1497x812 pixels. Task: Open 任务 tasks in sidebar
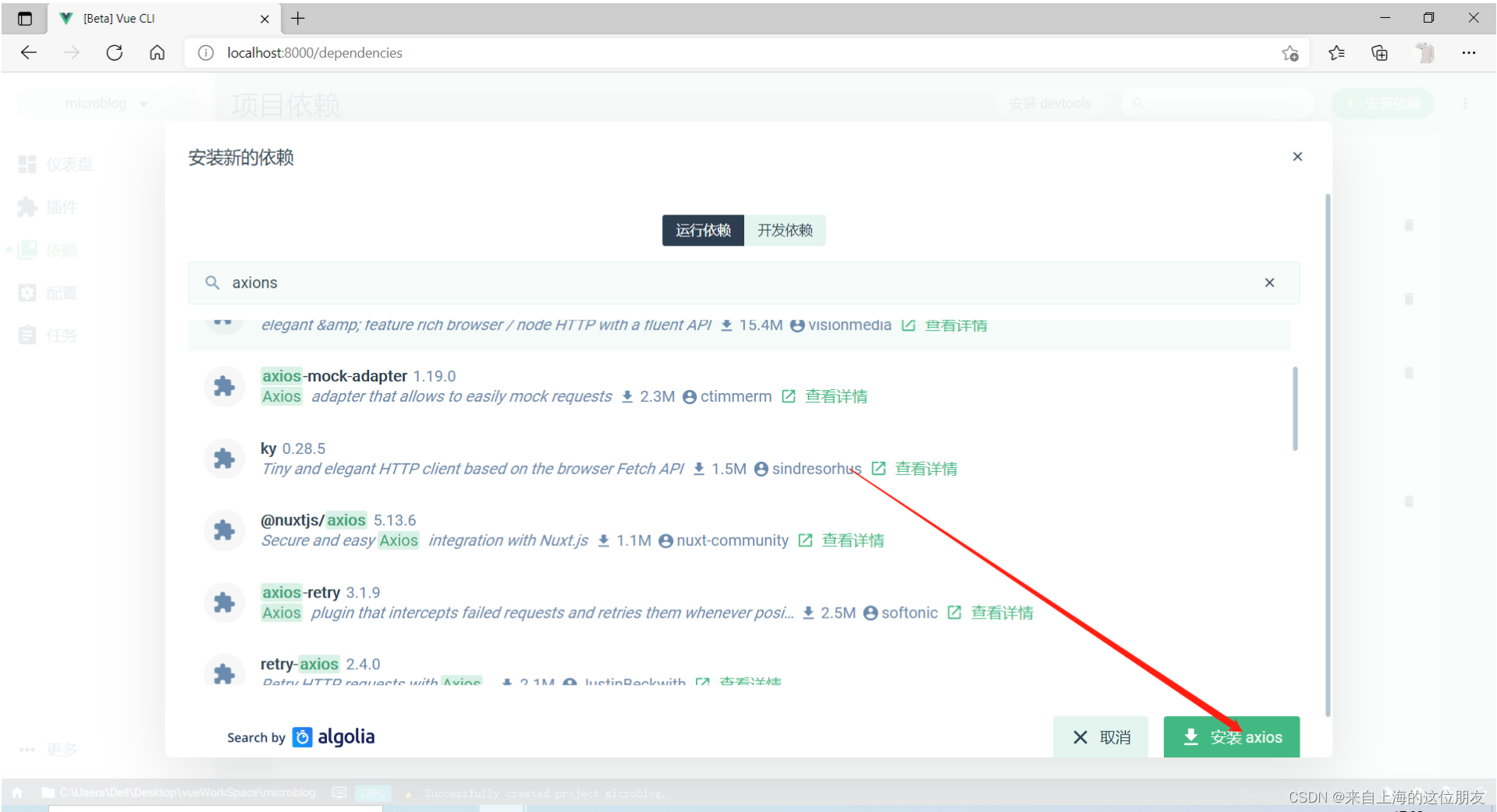pyautogui.click(x=48, y=335)
